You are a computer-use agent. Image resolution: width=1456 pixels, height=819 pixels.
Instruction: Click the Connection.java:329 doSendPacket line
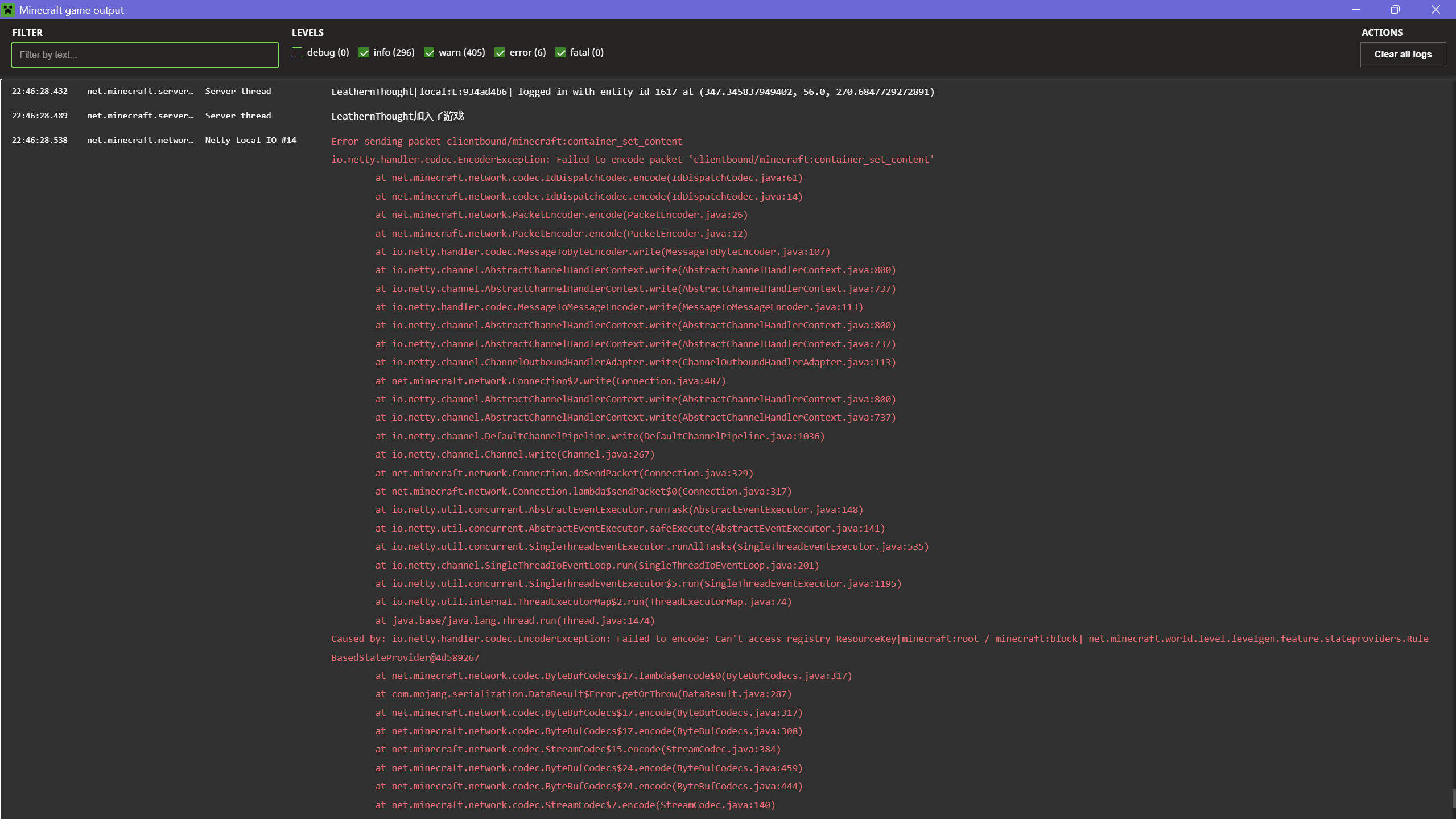click(564, 473)
